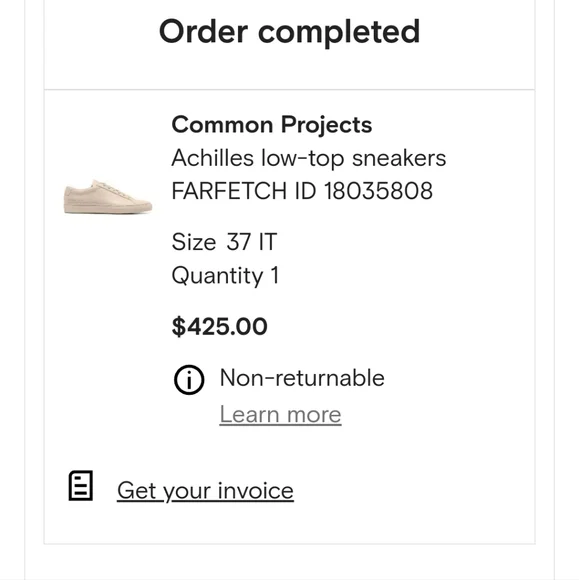The height and width of the screenshot is (580, 579).
Task: Click the FARFETCH ID 18035808 text
Action: click(x=302, y=191)
